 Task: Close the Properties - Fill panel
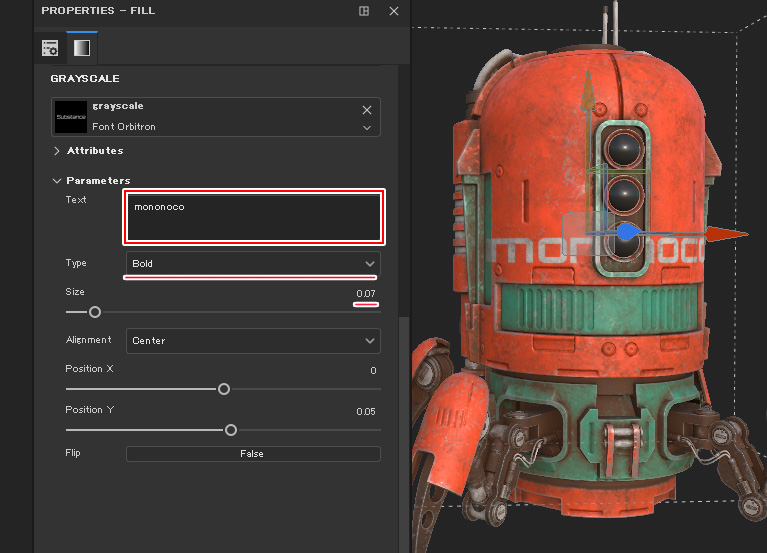tap(394, 11)
